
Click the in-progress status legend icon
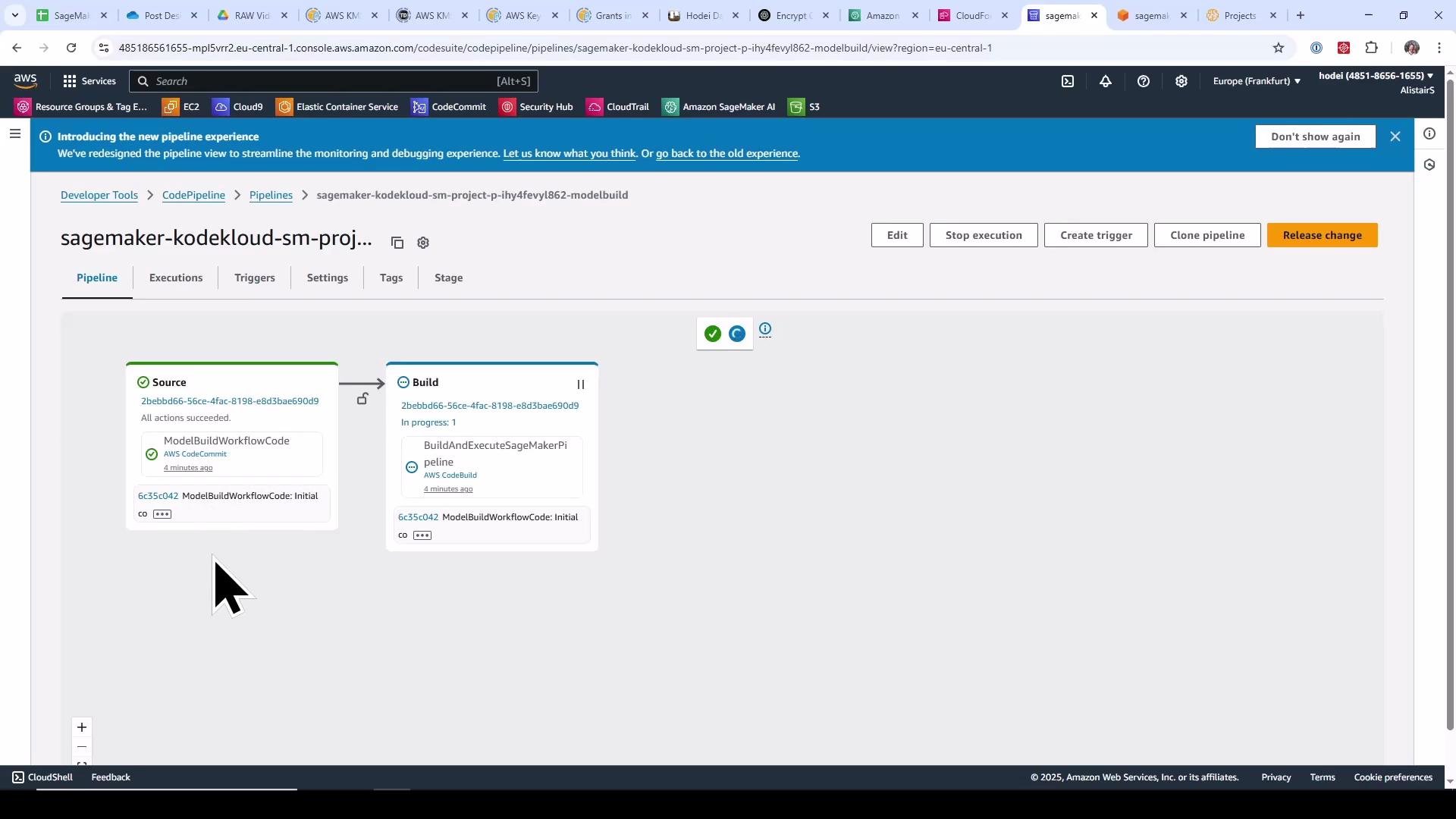coord(737,334)
